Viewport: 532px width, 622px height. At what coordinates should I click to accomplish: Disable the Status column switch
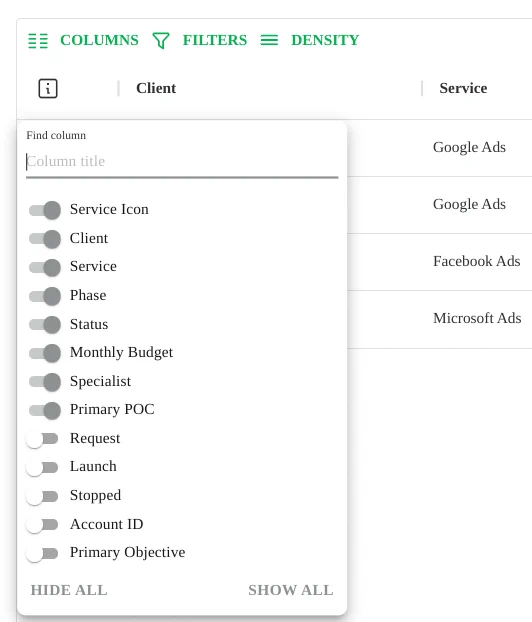(45, 324)
